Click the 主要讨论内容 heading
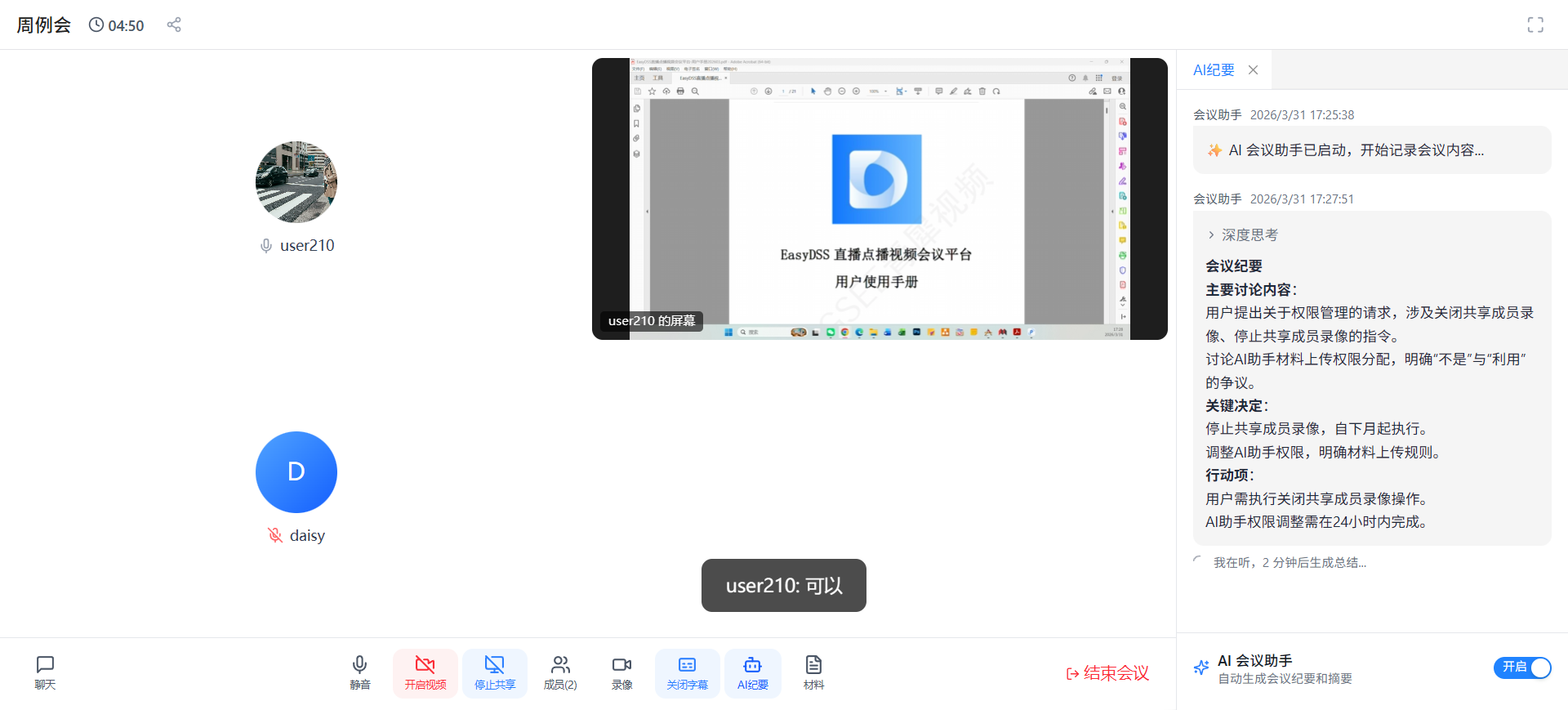This screenshot has height=710, width=1568. [x=1251, y=290]
